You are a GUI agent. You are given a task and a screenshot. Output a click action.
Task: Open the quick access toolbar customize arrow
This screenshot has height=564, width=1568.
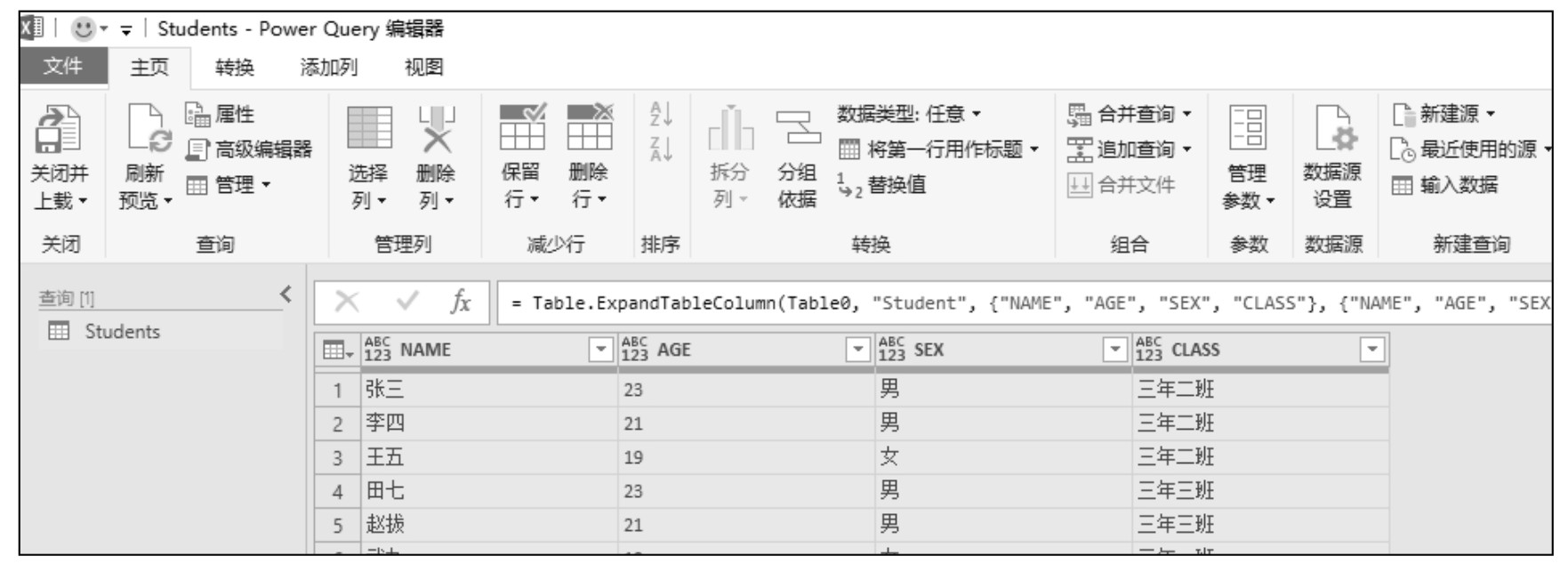pyautogui.click(x=126, y=30)
